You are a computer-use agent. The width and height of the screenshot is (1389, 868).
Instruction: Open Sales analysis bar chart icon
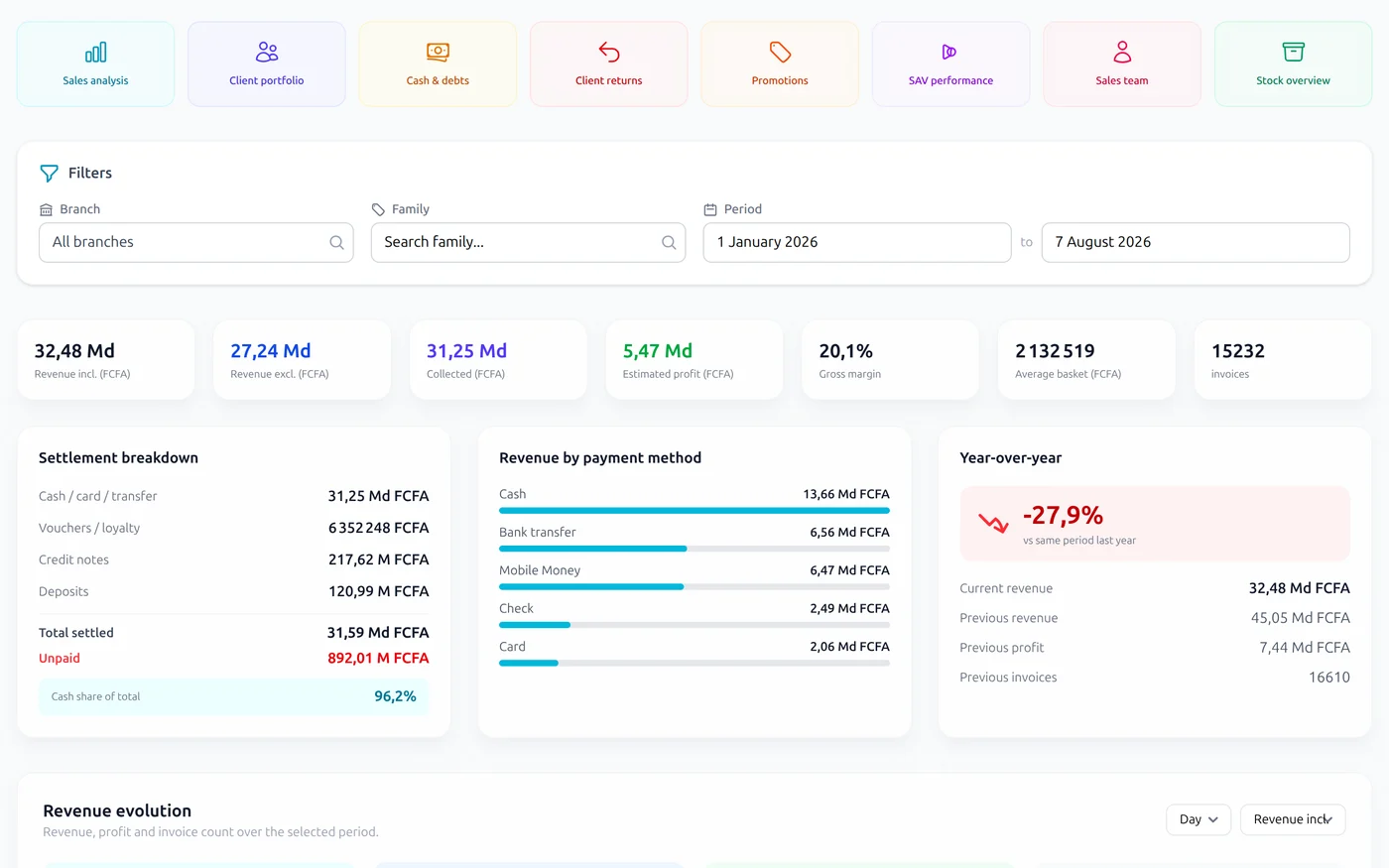[95, 52]
